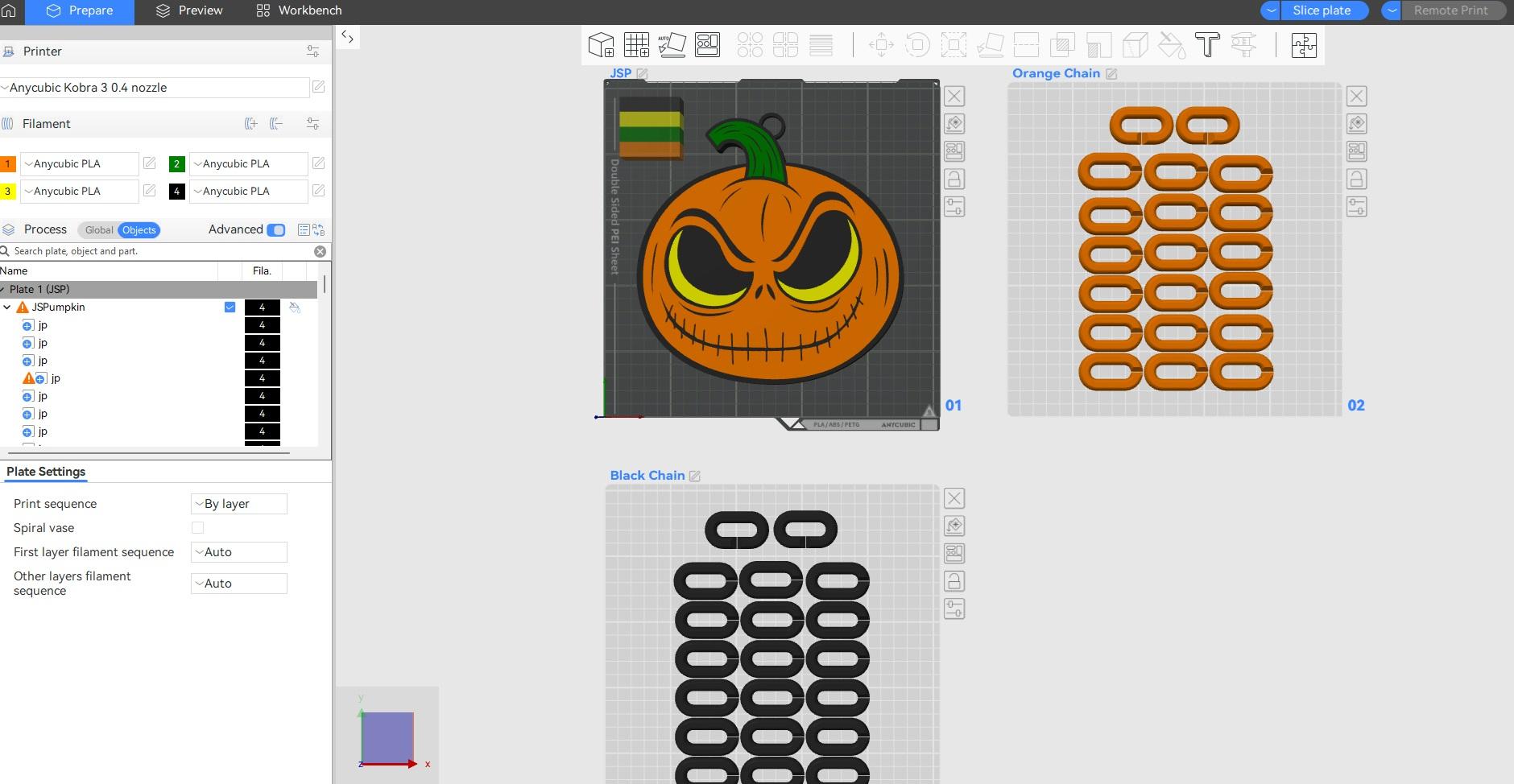Click the Auto orient toolbar icon
The width and height of the screenshot is (1514, 784).
[x=672, y=45]
